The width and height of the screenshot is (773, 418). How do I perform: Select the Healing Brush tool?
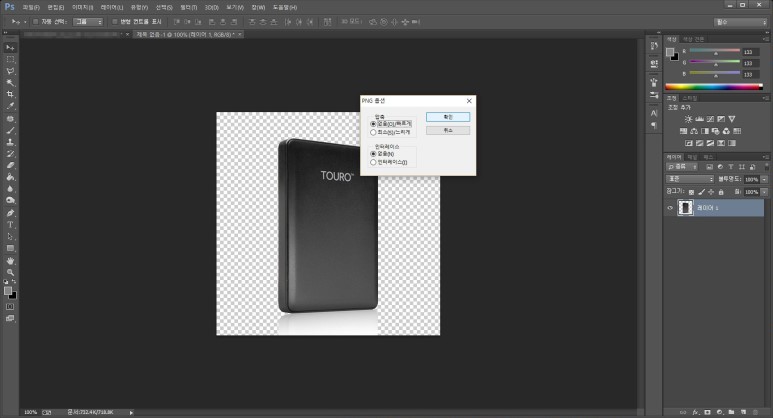(x=10, y=119)
